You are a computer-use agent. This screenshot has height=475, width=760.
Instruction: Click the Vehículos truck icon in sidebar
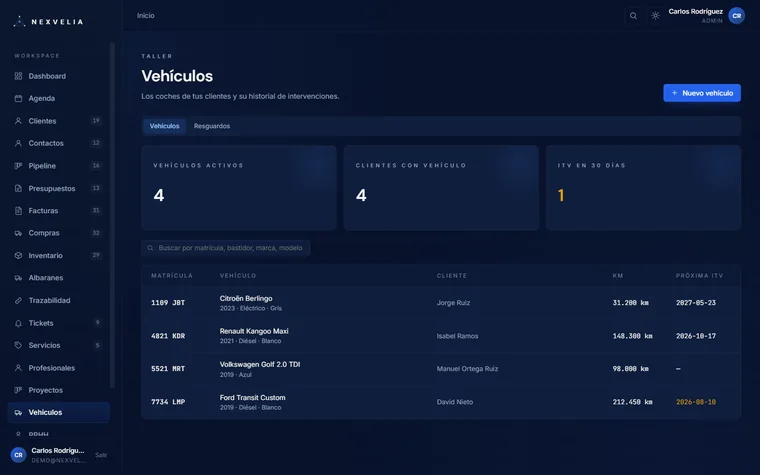point(18,412)
